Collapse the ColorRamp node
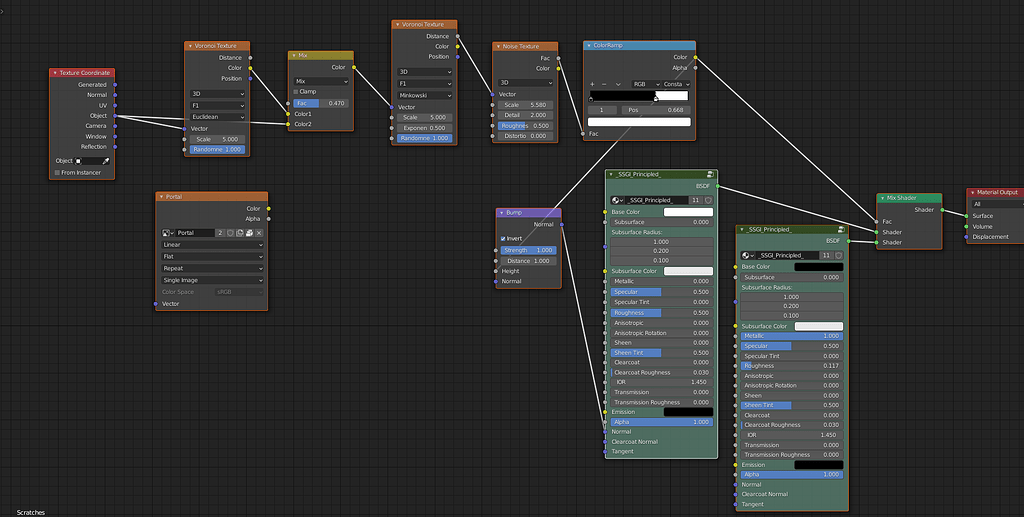 coord(589,46)
